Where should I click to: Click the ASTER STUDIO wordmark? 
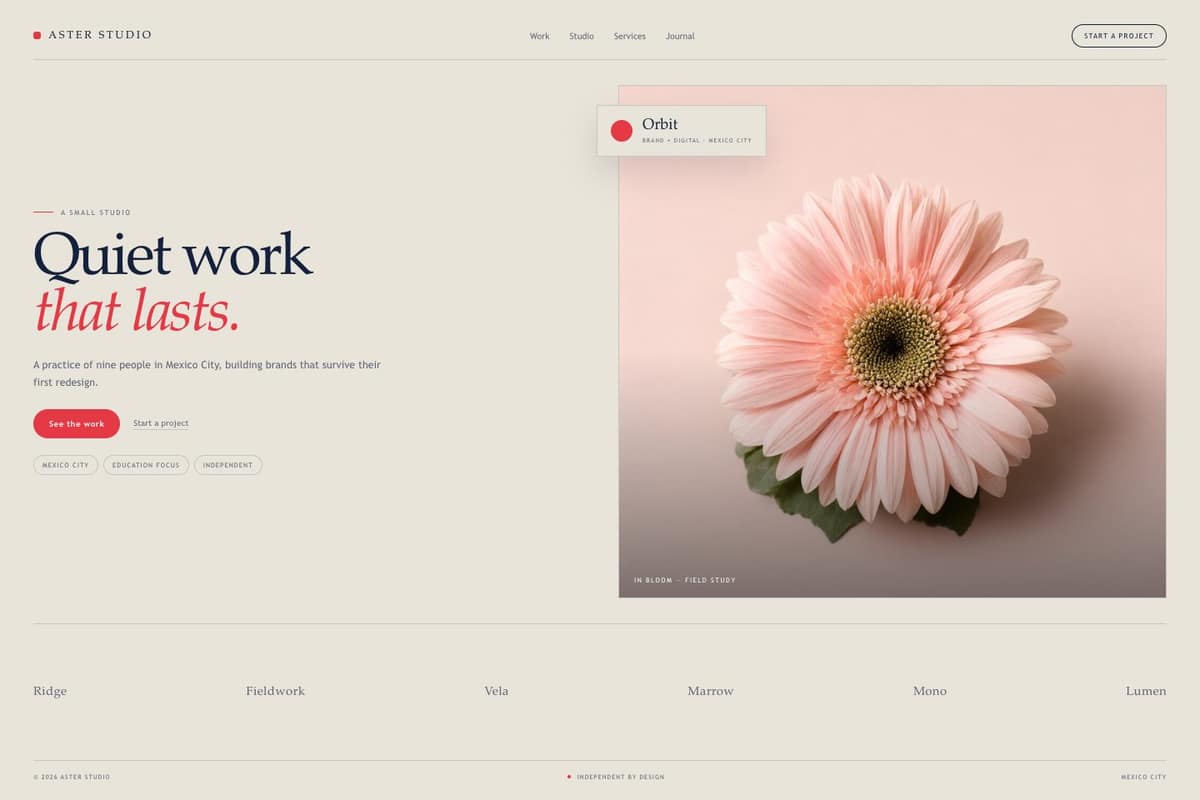100,35
